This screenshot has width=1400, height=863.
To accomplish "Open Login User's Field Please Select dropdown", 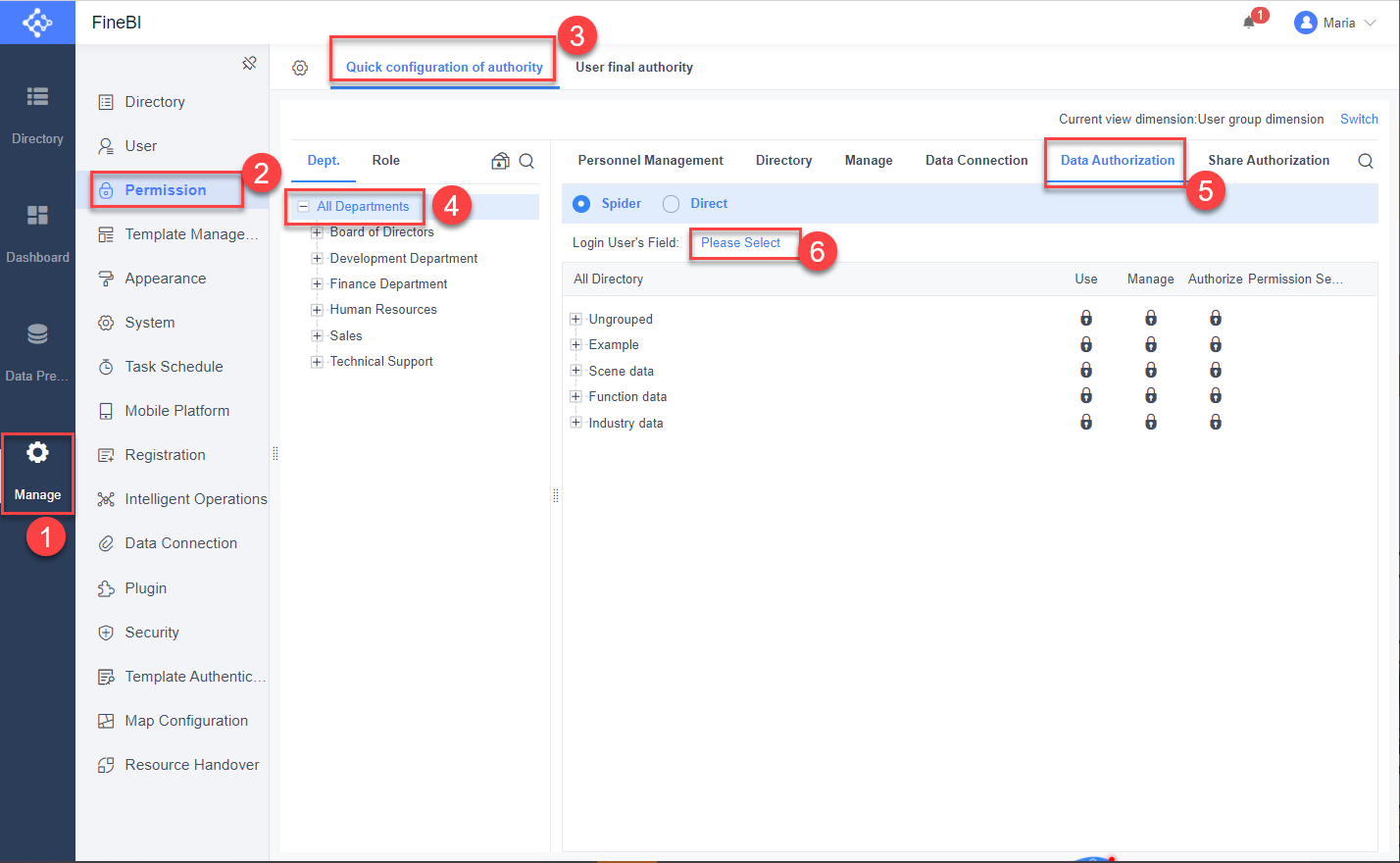I will click(741, 242).
